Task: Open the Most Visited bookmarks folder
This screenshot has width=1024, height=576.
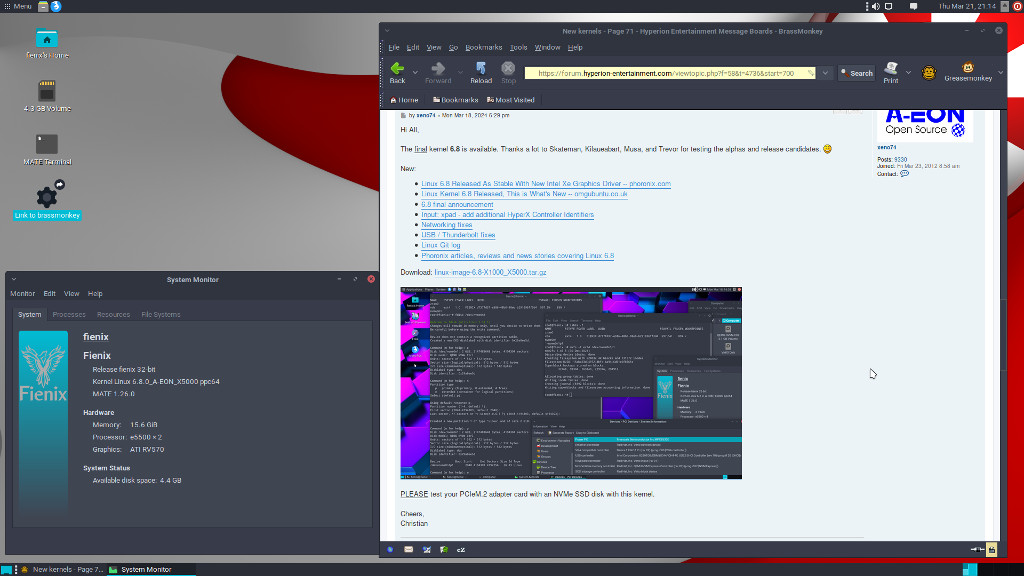Action: (510, 100)
